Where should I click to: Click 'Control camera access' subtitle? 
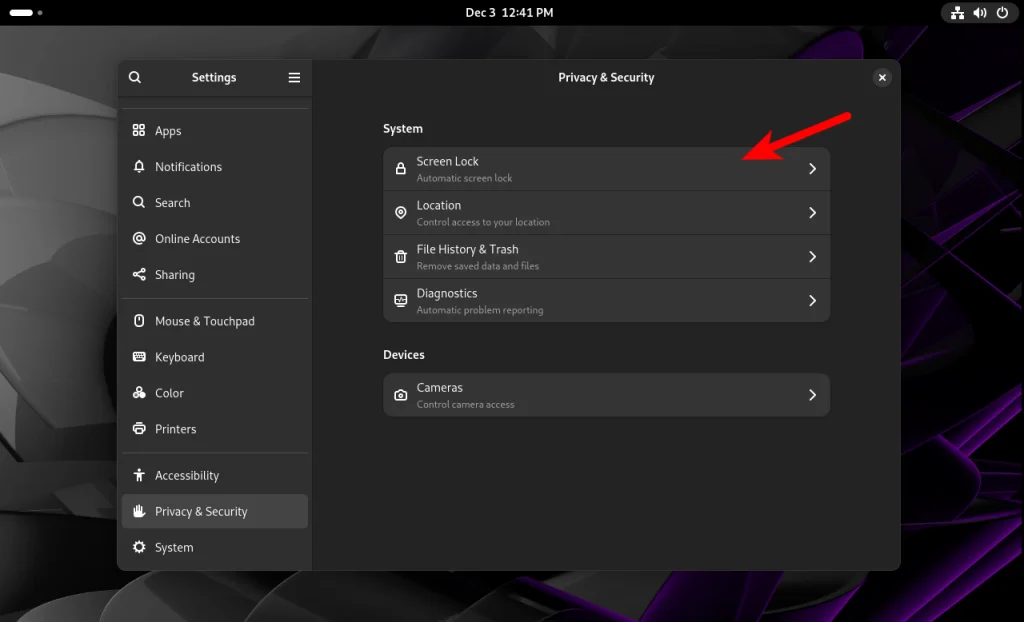pos(465,404)
